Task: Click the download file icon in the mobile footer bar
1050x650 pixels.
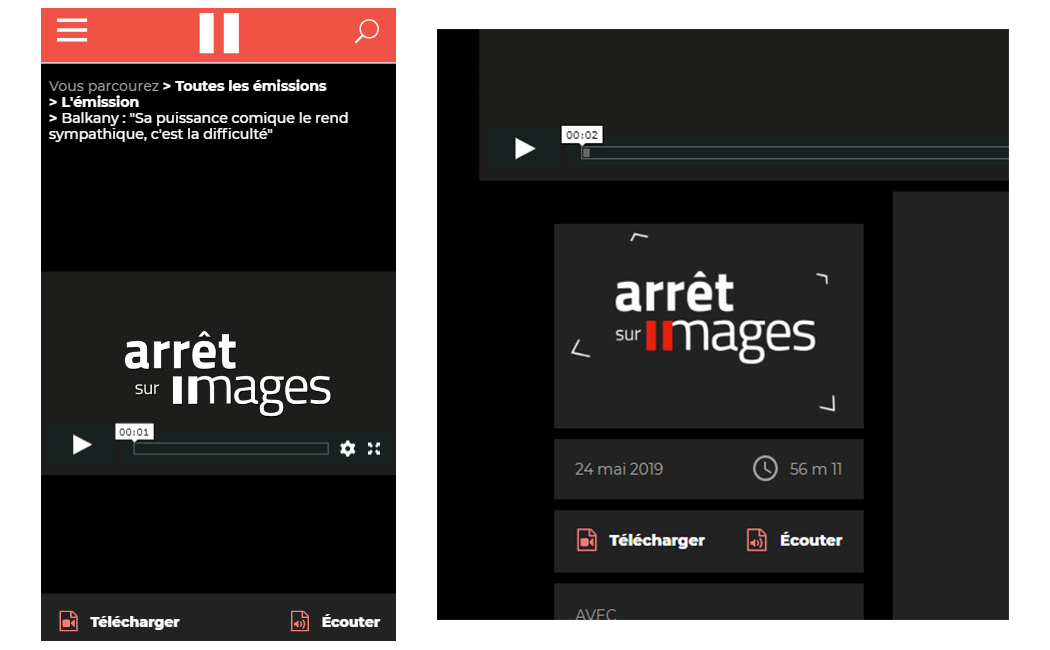Action: tap(68, 621)
